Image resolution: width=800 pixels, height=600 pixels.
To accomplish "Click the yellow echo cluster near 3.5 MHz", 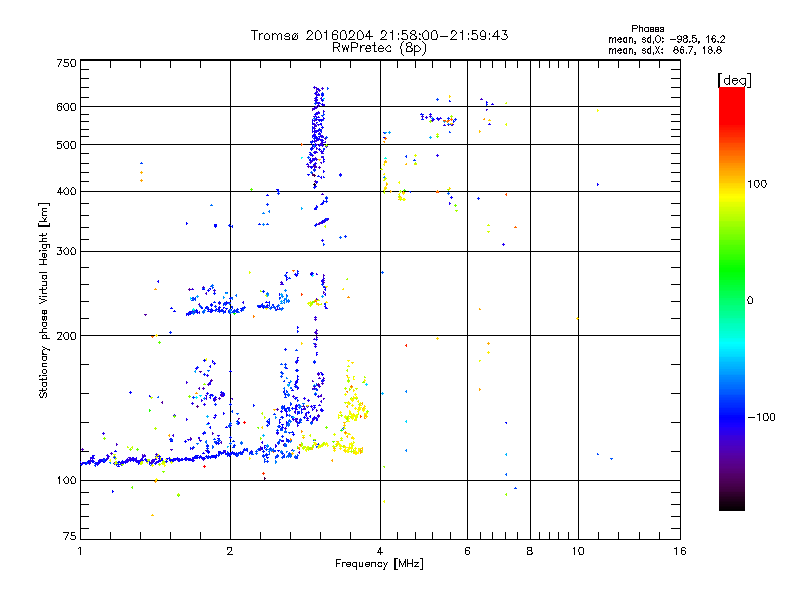I will 352,408.
